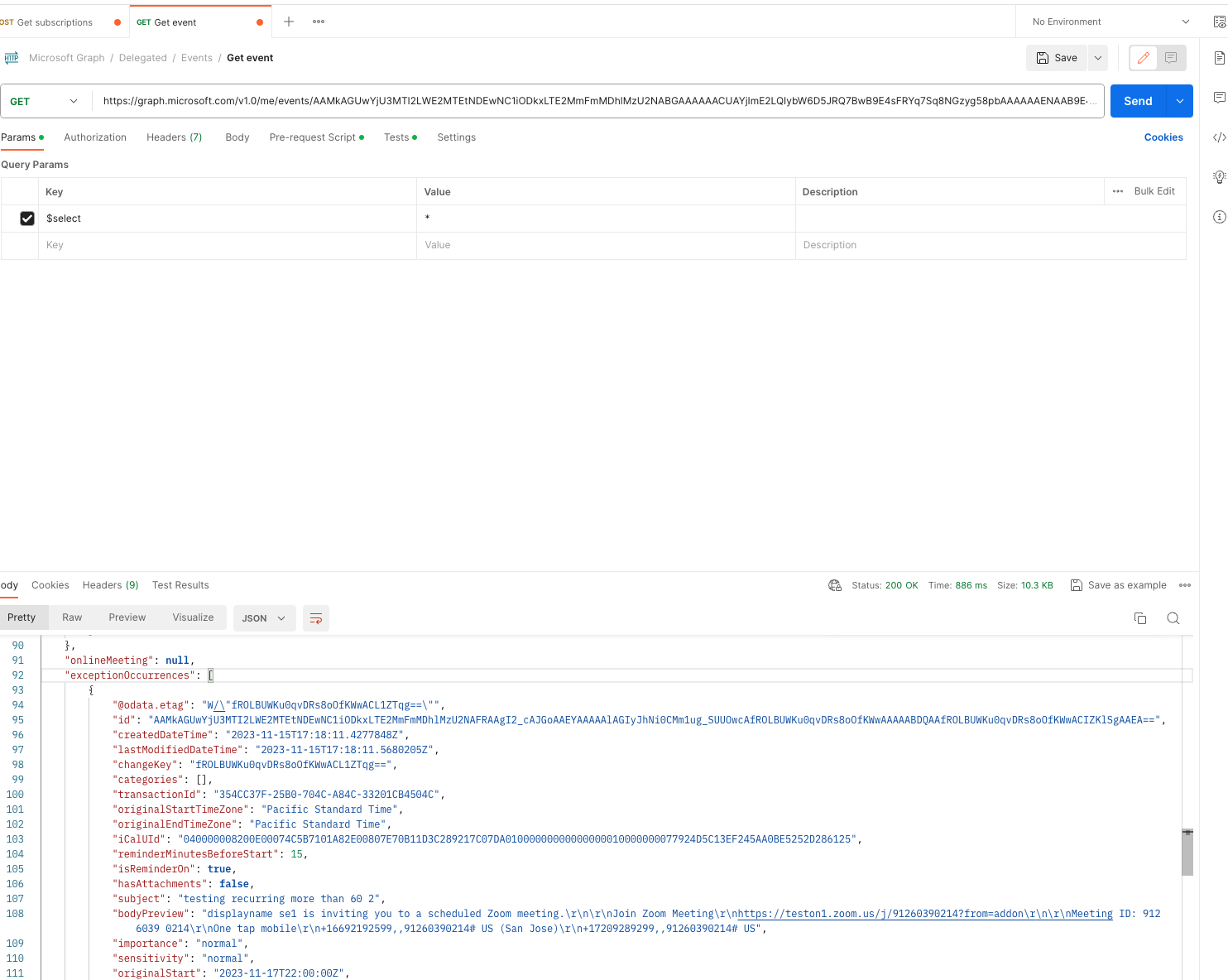Select the edit pencil mode toggle
This screenshot has height=980, width=1228.
1143,57
